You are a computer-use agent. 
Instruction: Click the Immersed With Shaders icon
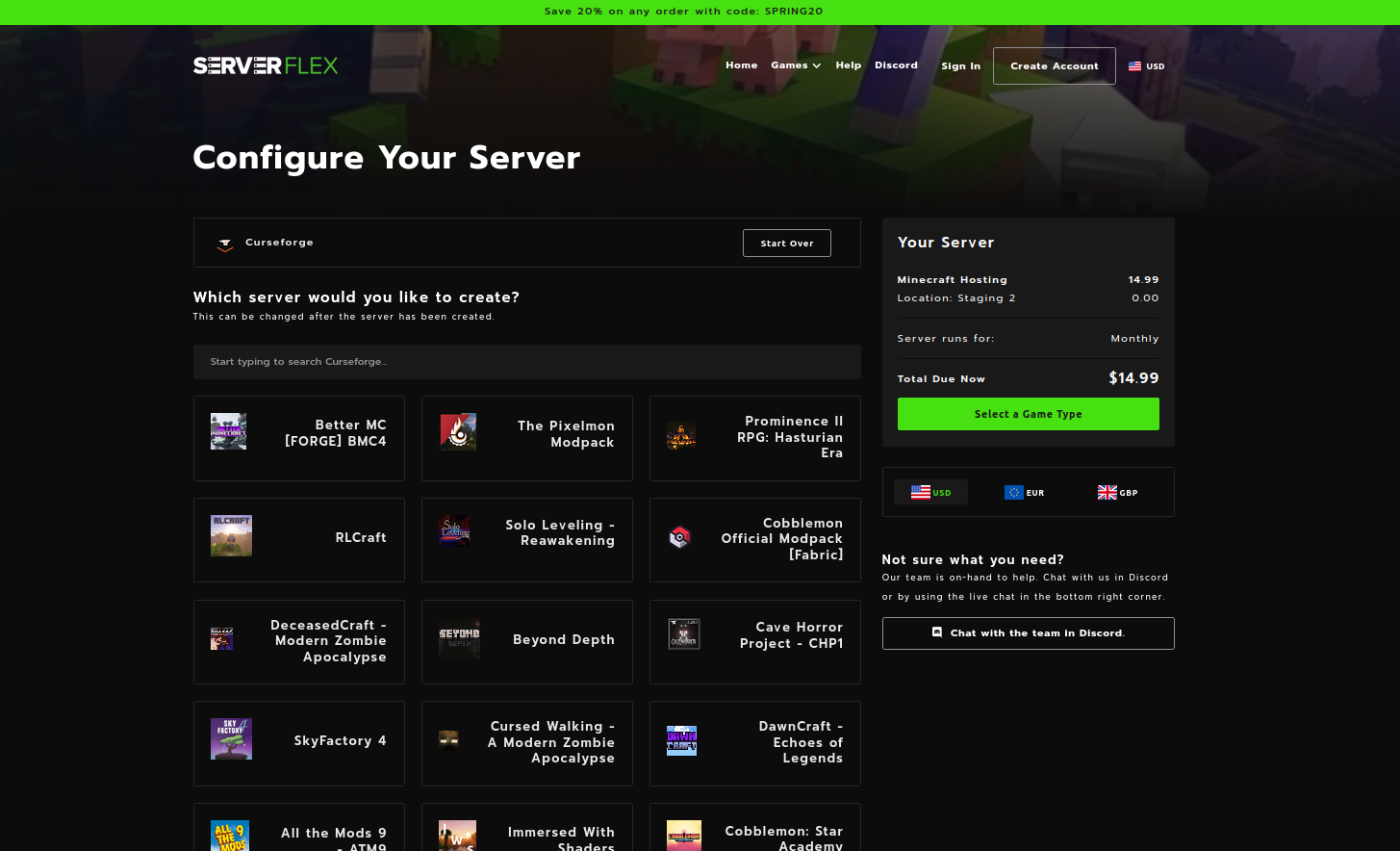coord(457,836)
